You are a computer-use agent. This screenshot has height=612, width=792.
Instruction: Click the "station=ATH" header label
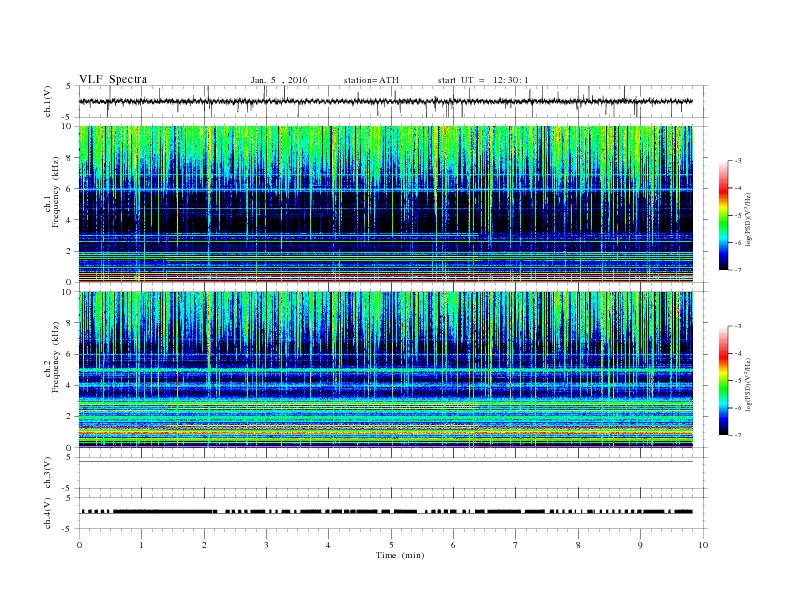(371, 80)
